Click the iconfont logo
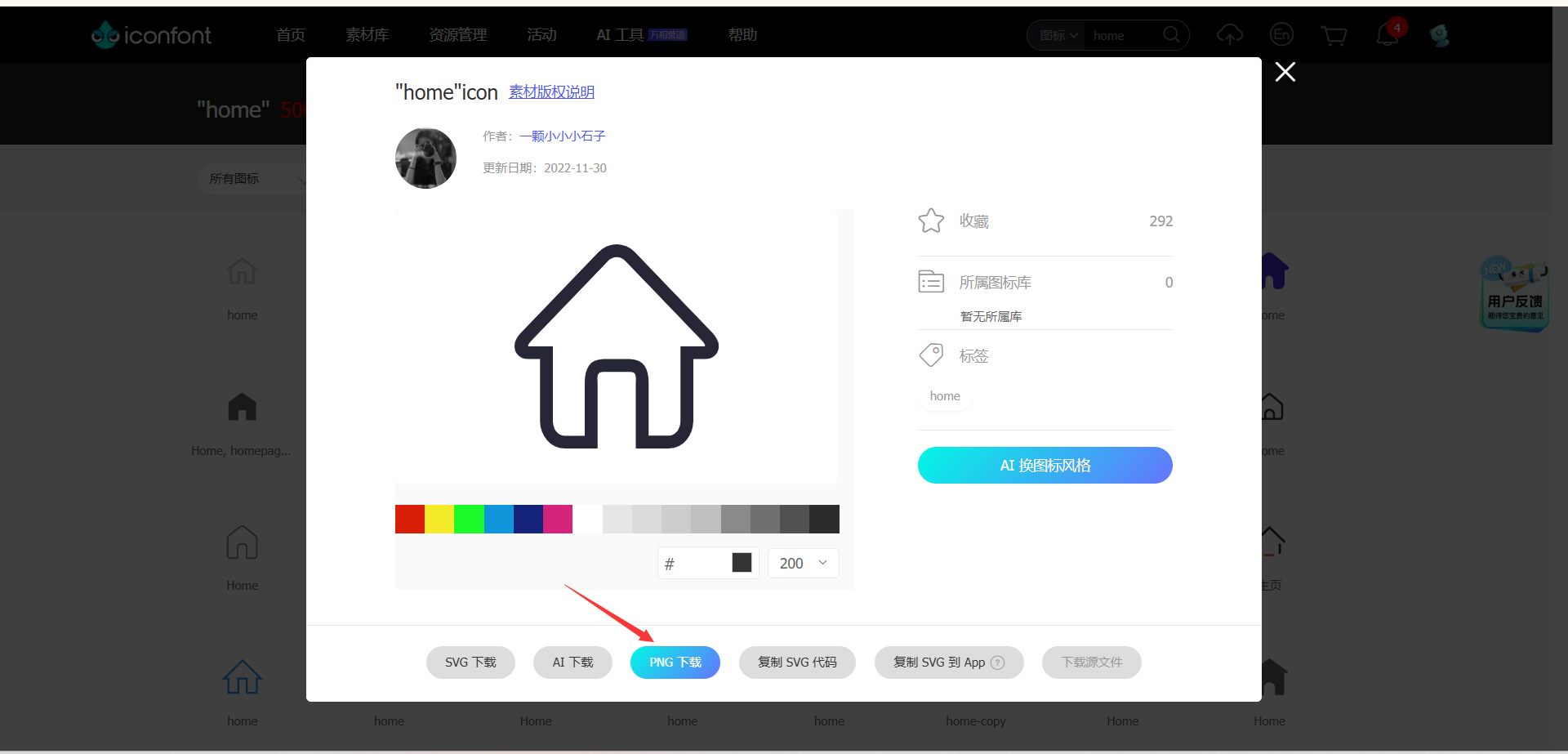The image size is (1568, 754). coord(151,34)
